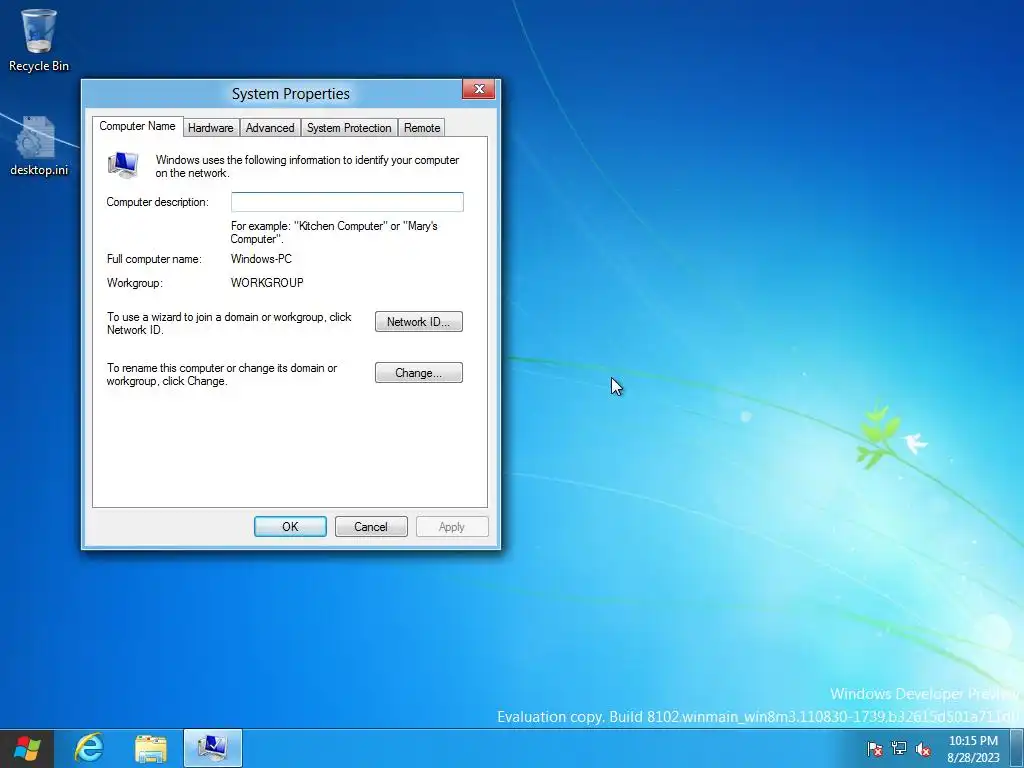The width and height of the screenshot is (1024, 768).
Task: Click the Windows-PC computer name text
Action: [x=261, y=259]
